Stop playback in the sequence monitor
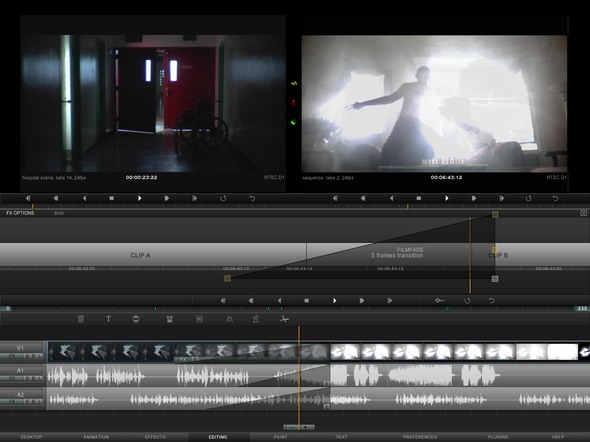The width and height of the screenshot is (590, 442). click(x=418, y=198)
